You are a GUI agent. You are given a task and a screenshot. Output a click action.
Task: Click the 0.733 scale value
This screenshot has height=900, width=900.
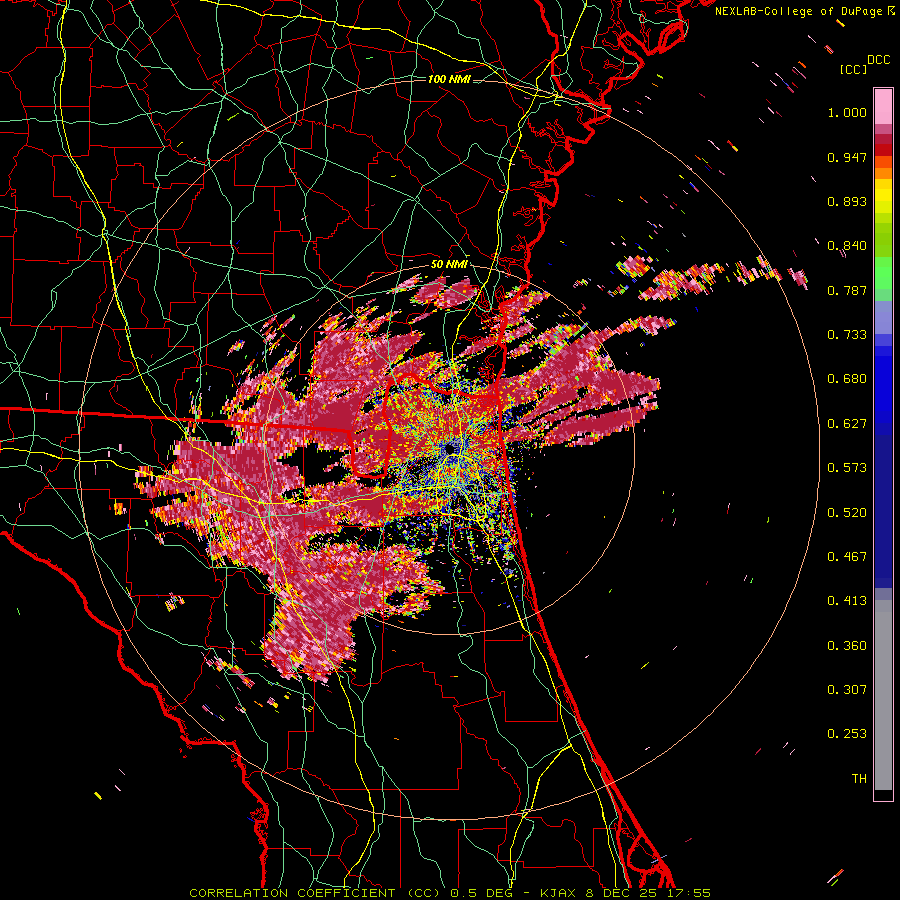(x=847, y=335)
